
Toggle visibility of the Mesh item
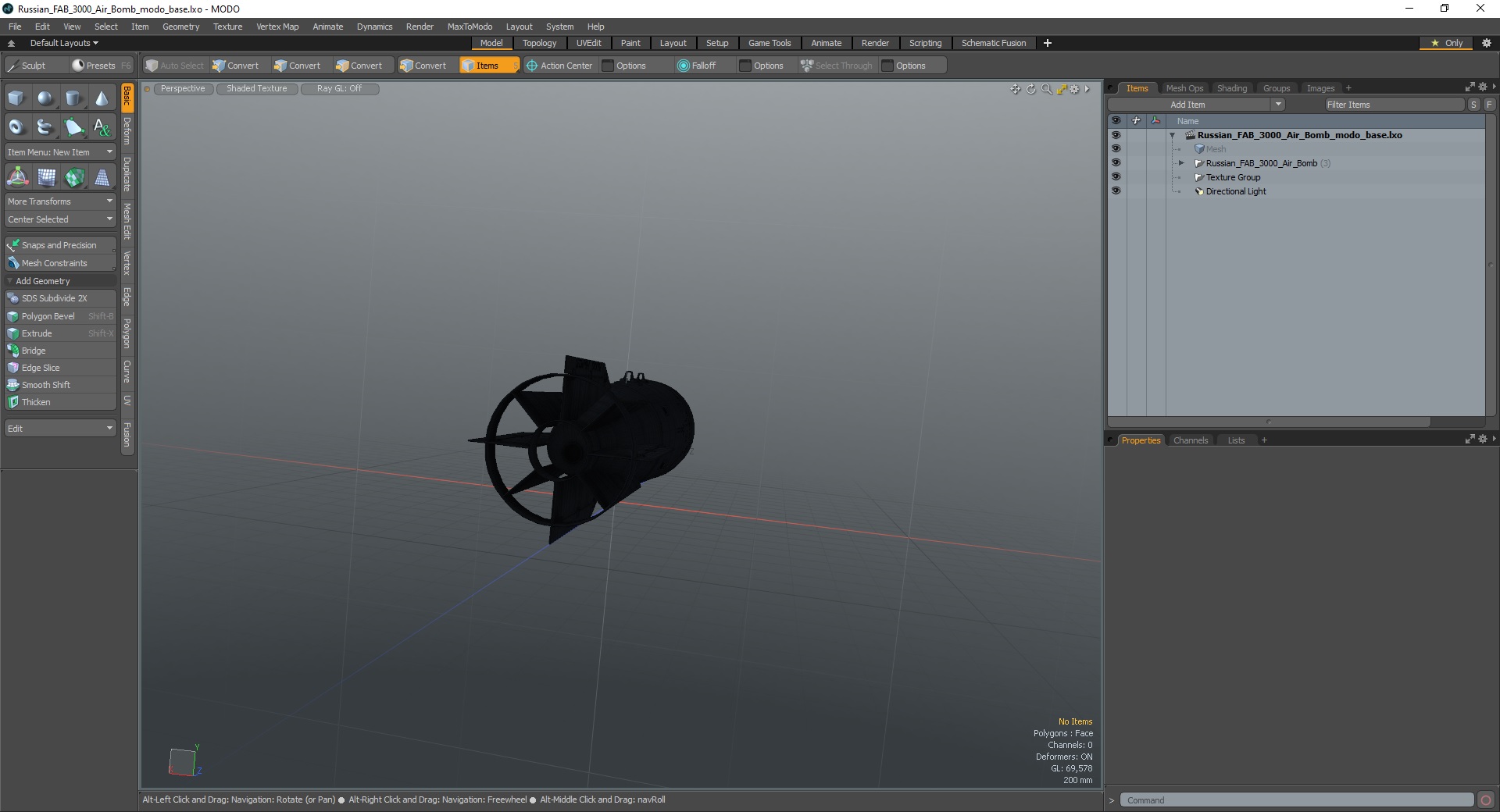pyautogui.click(x=1116, y=149)
